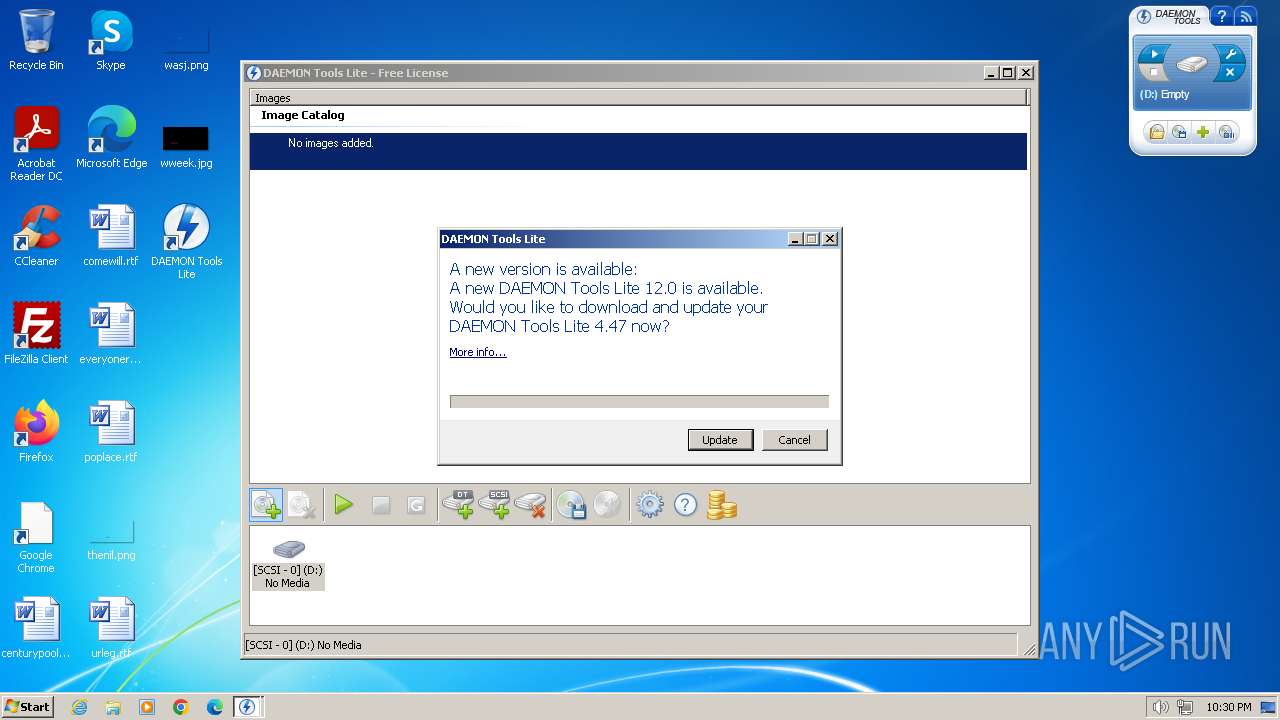
Task: Add a SCSI virtual drive
Action: point(495,505)
